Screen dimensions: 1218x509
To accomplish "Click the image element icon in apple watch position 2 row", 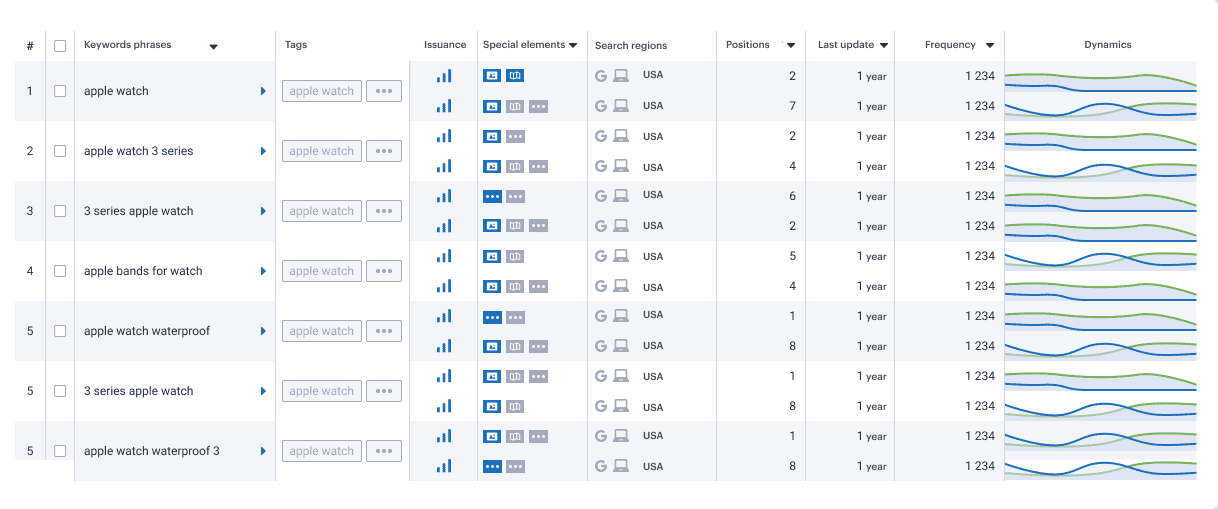I will (492, 75).
